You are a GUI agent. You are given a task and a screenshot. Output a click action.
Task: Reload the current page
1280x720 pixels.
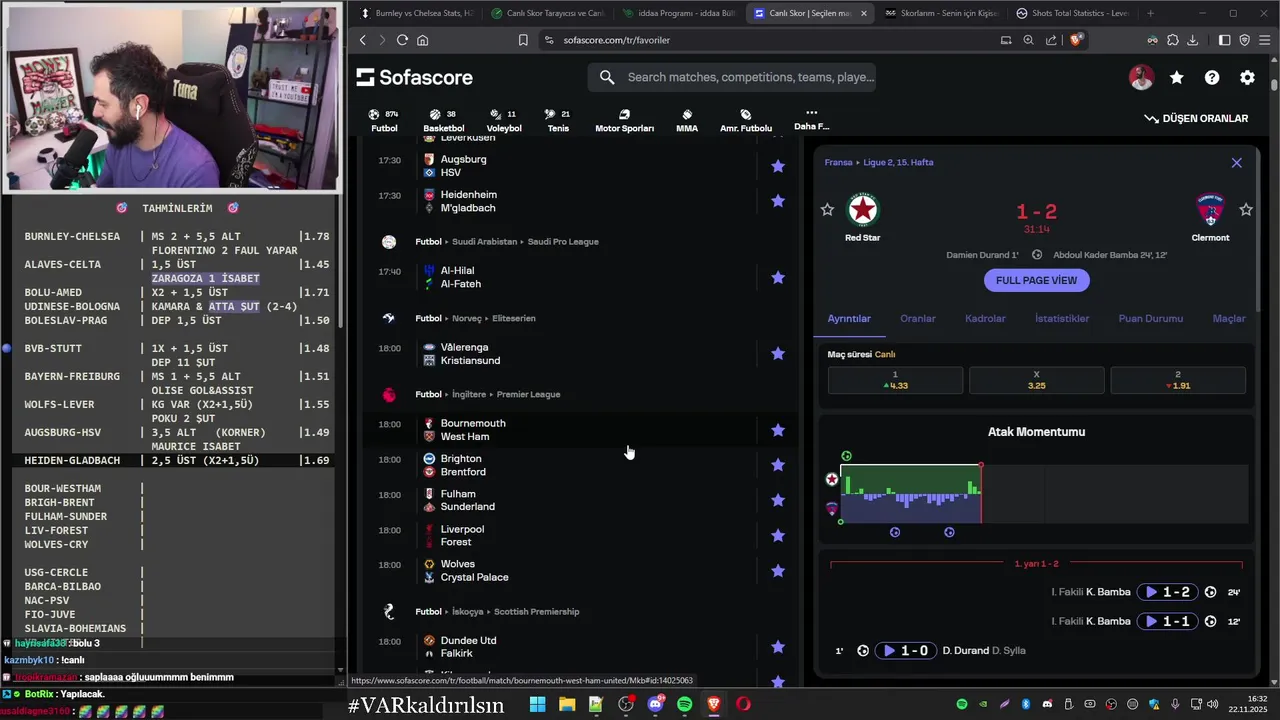point(402,40)
